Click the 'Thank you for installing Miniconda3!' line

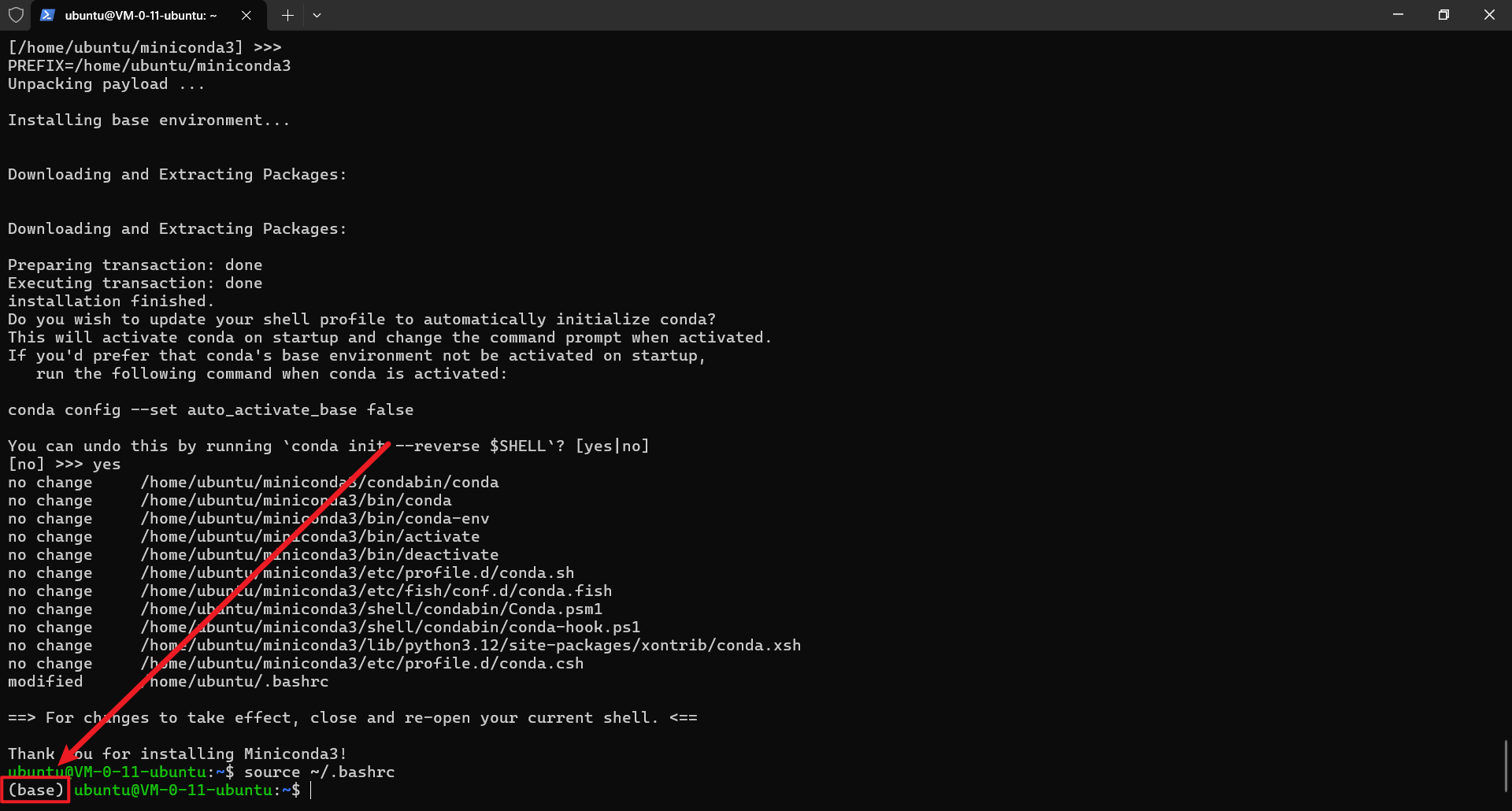177,754
